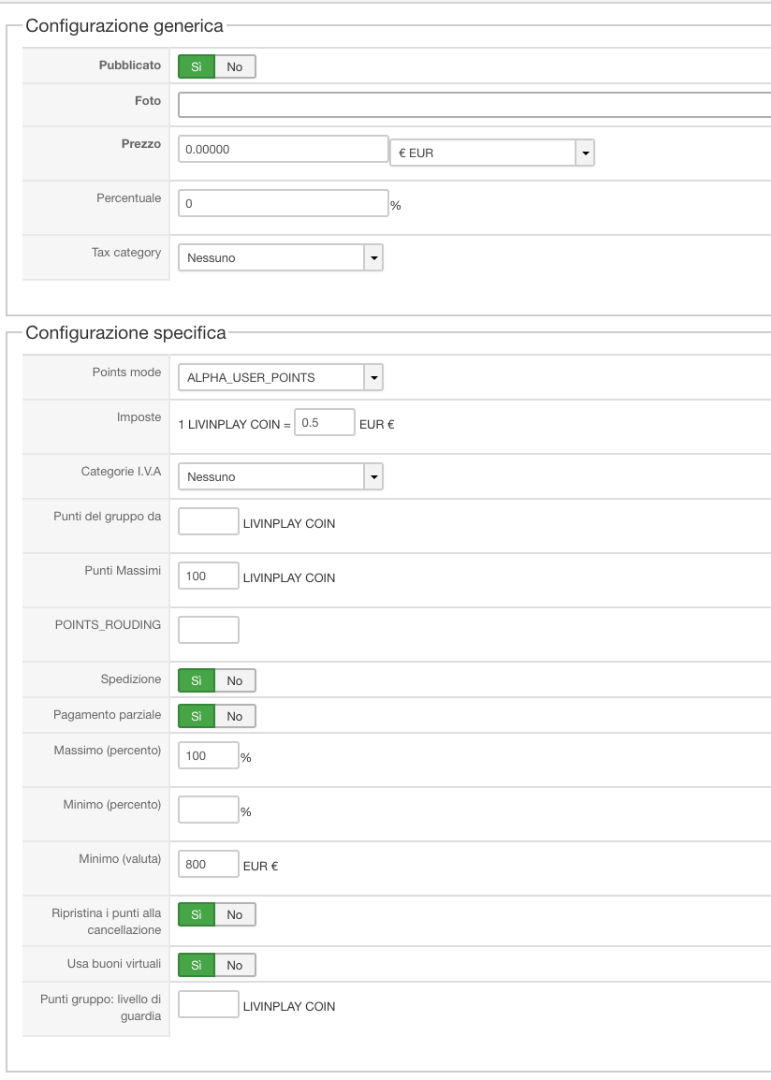
Task: Focus the Minimo (valuta) field
Action: pos(208,864)
